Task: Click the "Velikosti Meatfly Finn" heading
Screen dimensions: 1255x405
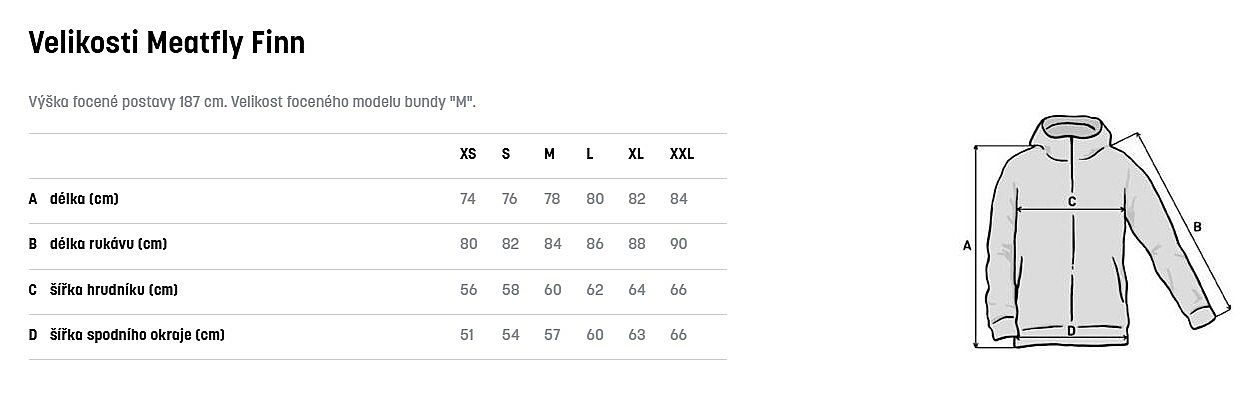Action: pyautogui.click(x=167, y=42)
